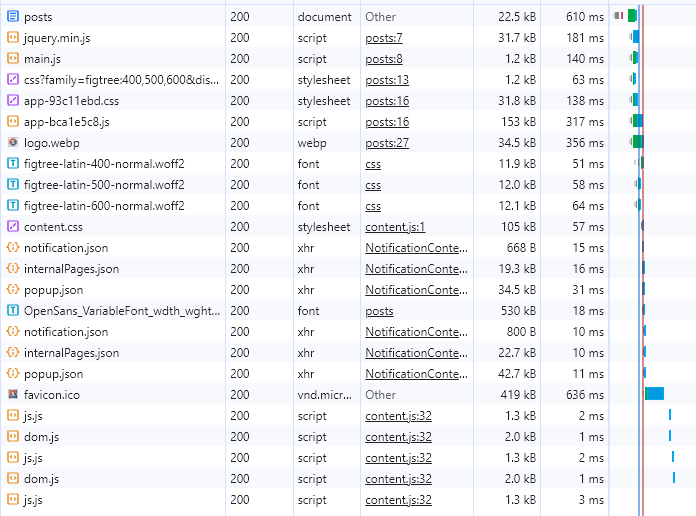This screenshot has height=516, width=696.
Task: Click JSON icon of the 42.7 kB popup.json
Action: coord(13,373)
